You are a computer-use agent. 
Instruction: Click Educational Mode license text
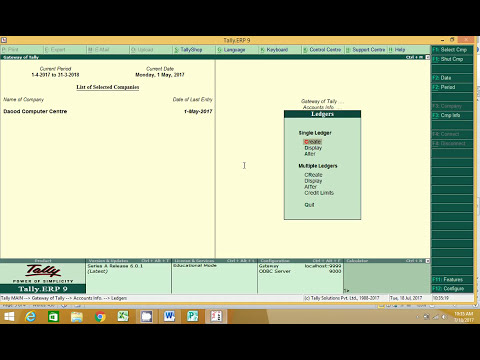coord(195,266)
